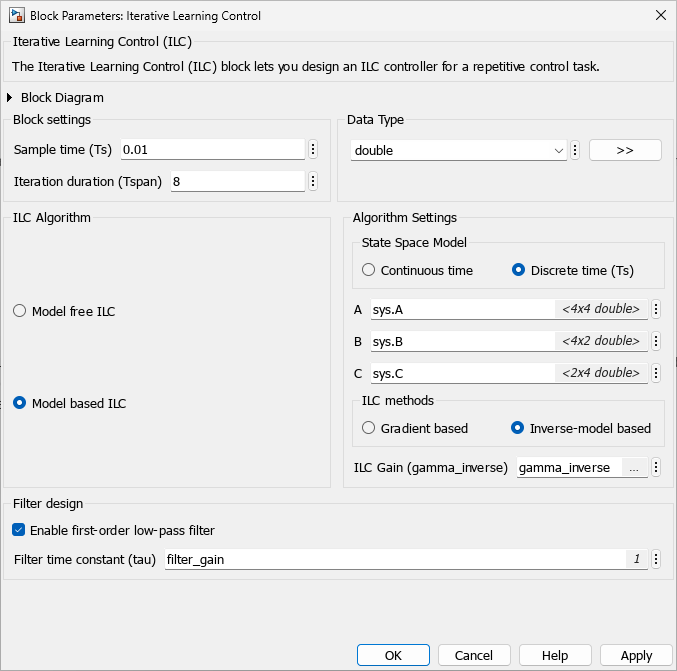Click the three-dot menu for matrix A
Viewport: 677px width, 671px height.
click(x=656, y=310)
